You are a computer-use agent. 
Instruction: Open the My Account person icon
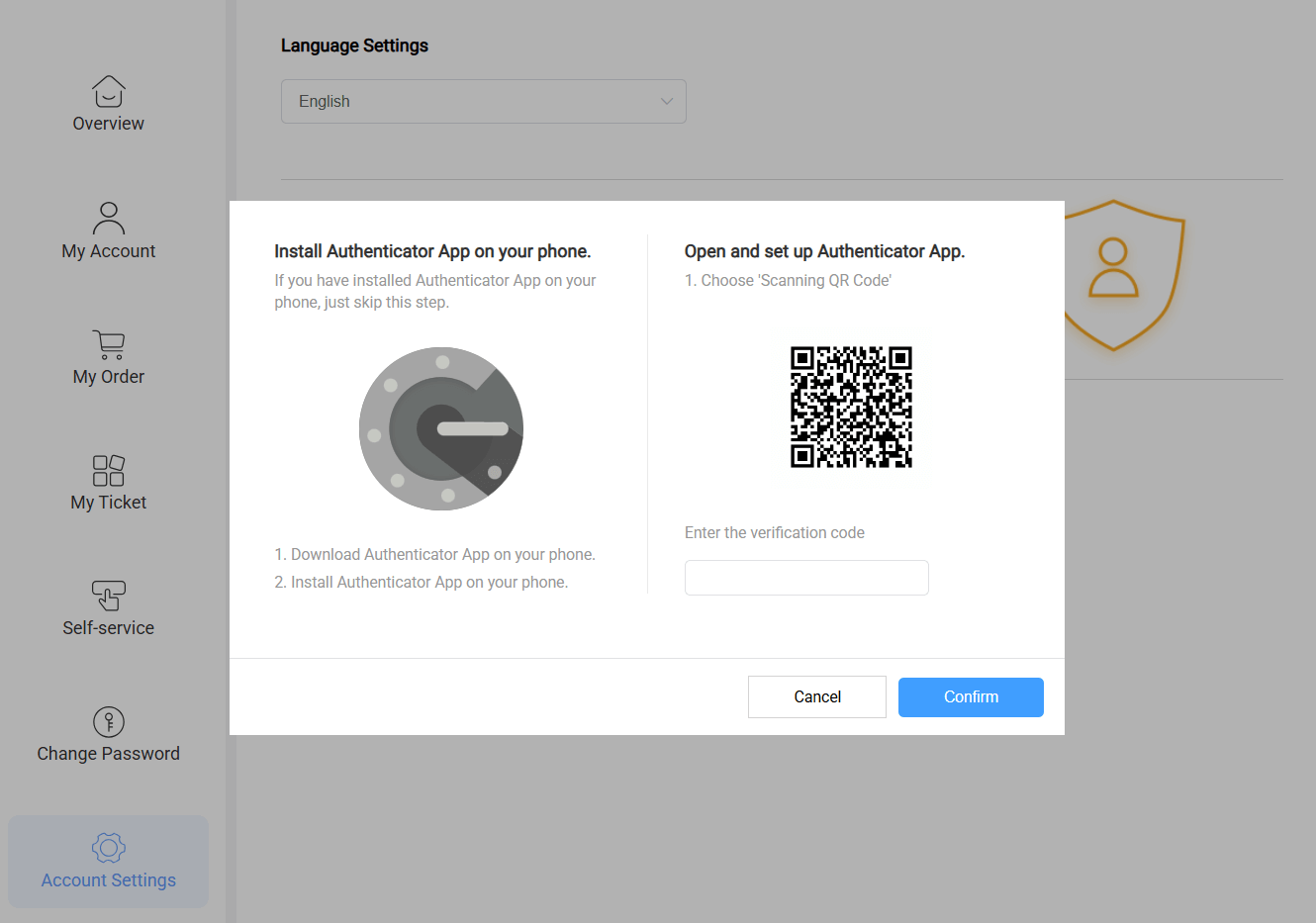108,217
